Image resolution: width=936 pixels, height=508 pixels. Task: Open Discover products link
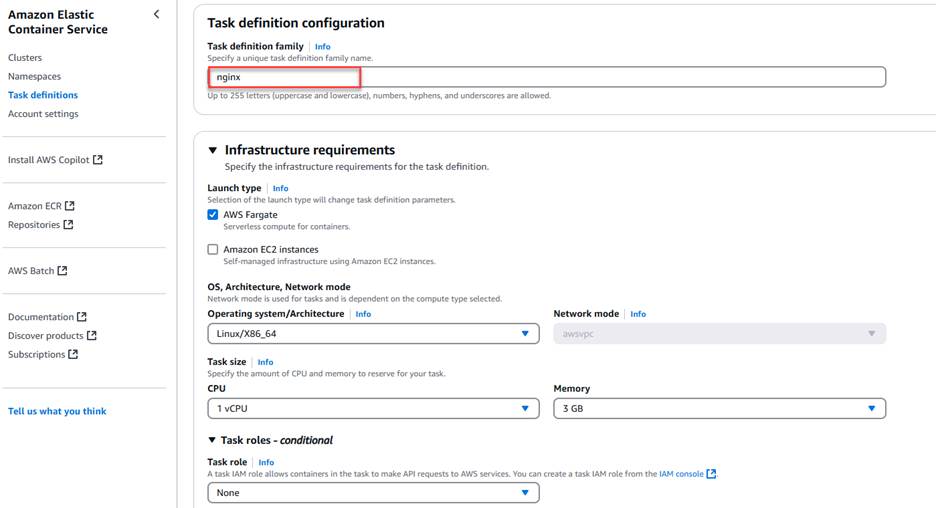click(45, 335)
